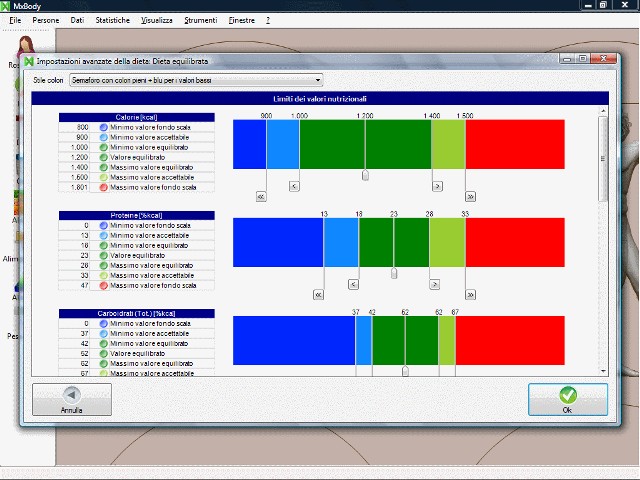Click the Calorie equilibrato slider thumb

(365, 175)
